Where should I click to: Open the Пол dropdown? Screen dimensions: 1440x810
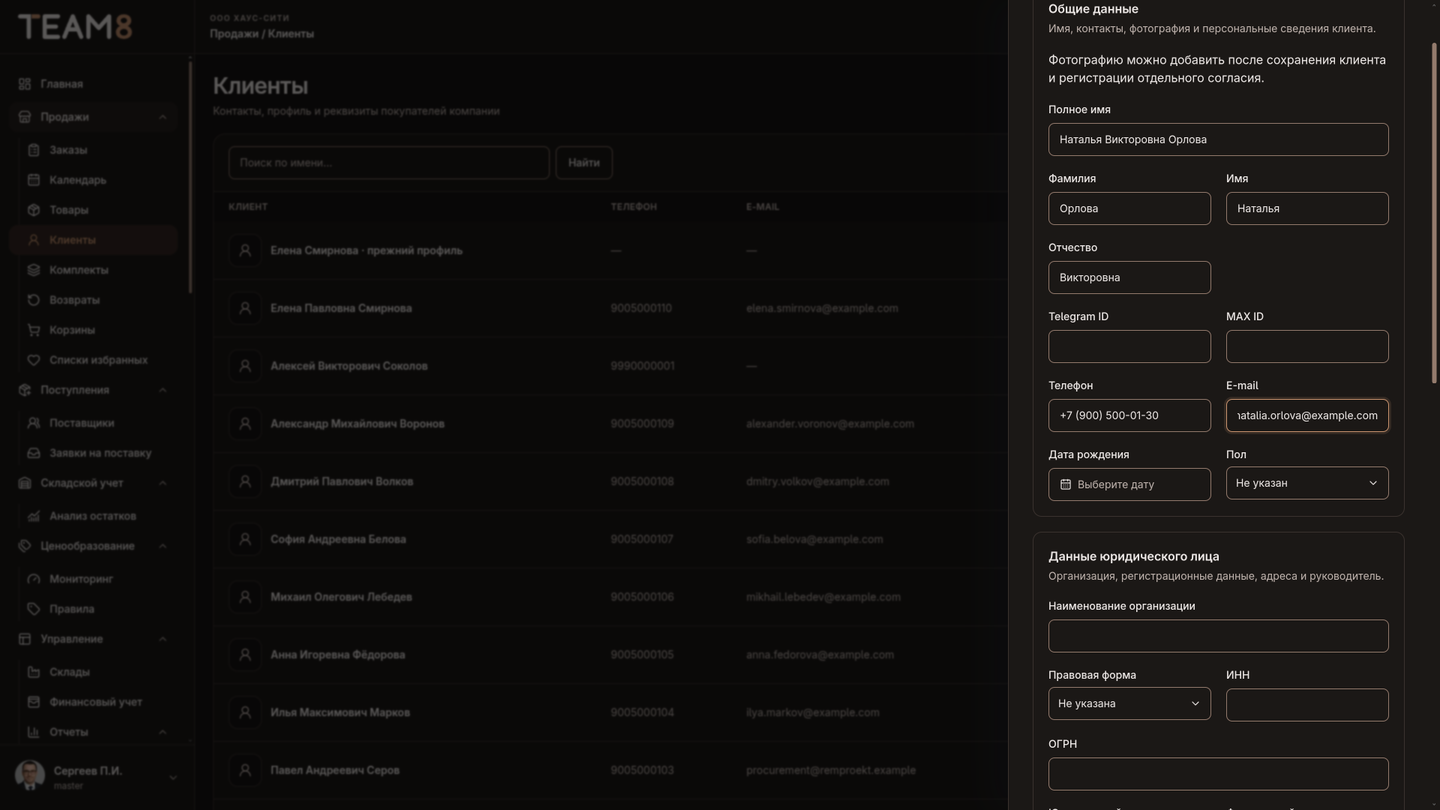point(1307,483)
